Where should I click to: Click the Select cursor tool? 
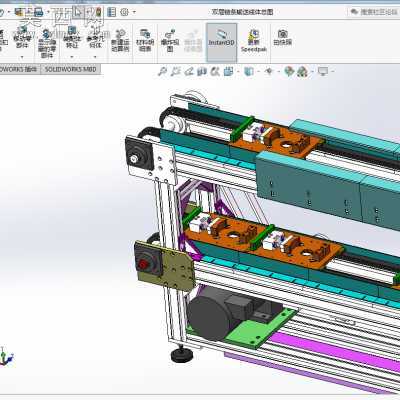(78, 13)
